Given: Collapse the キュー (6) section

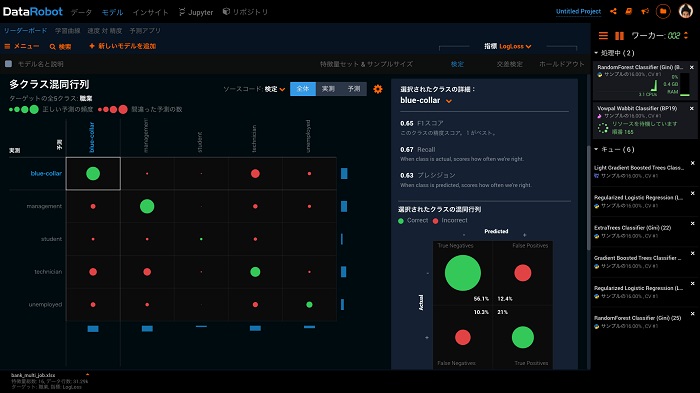Looking at the screenshot, I should [614, 149].
